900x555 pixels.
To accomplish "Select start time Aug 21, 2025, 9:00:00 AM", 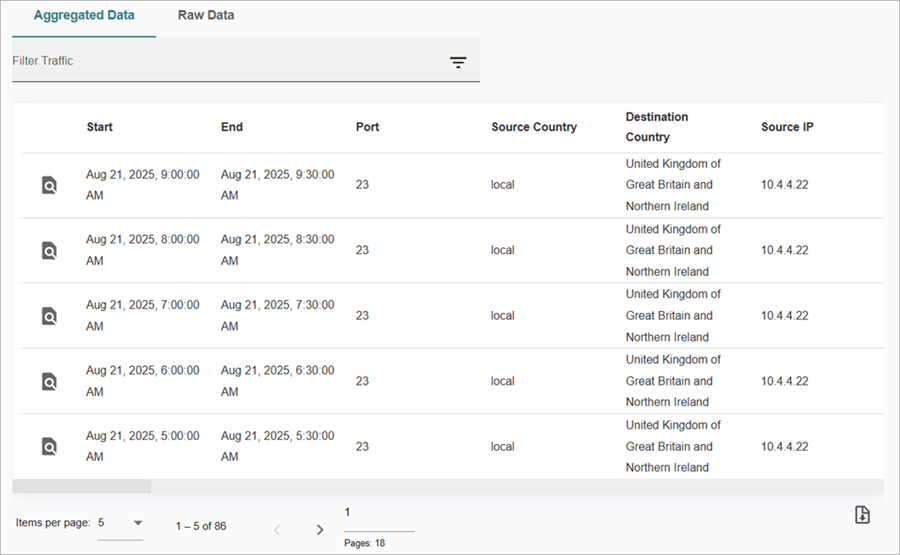I will [x=143, y=185].
